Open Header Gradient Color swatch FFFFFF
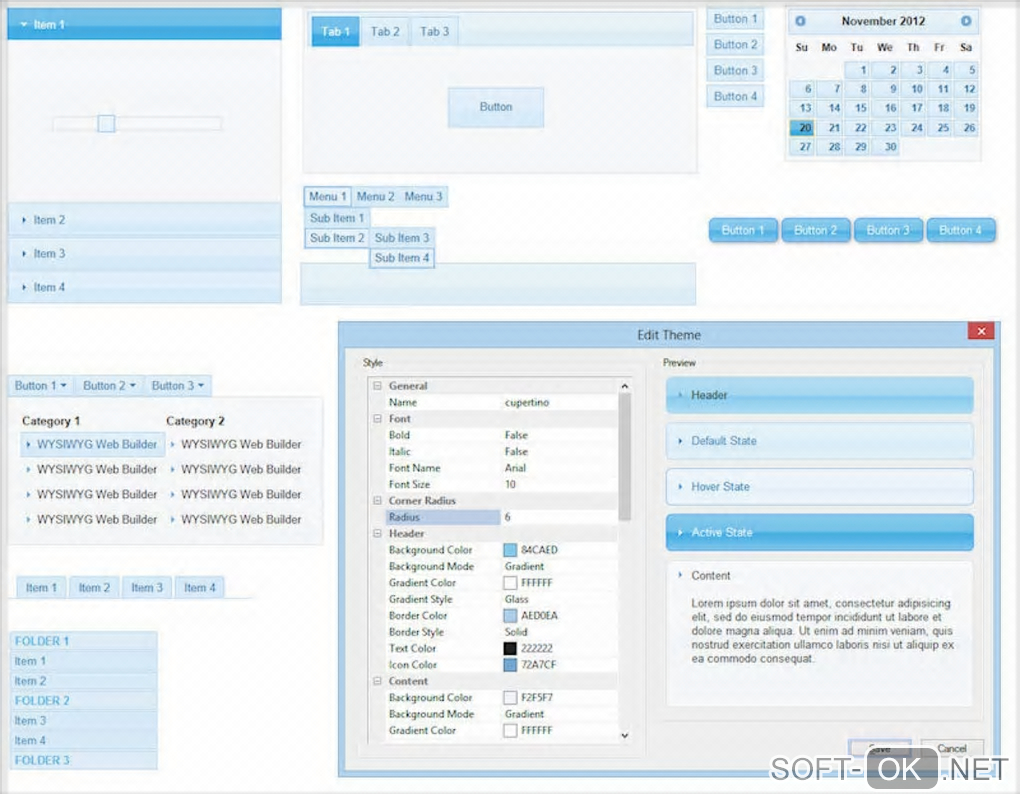 pyautogui.click(x=510, y=583)
